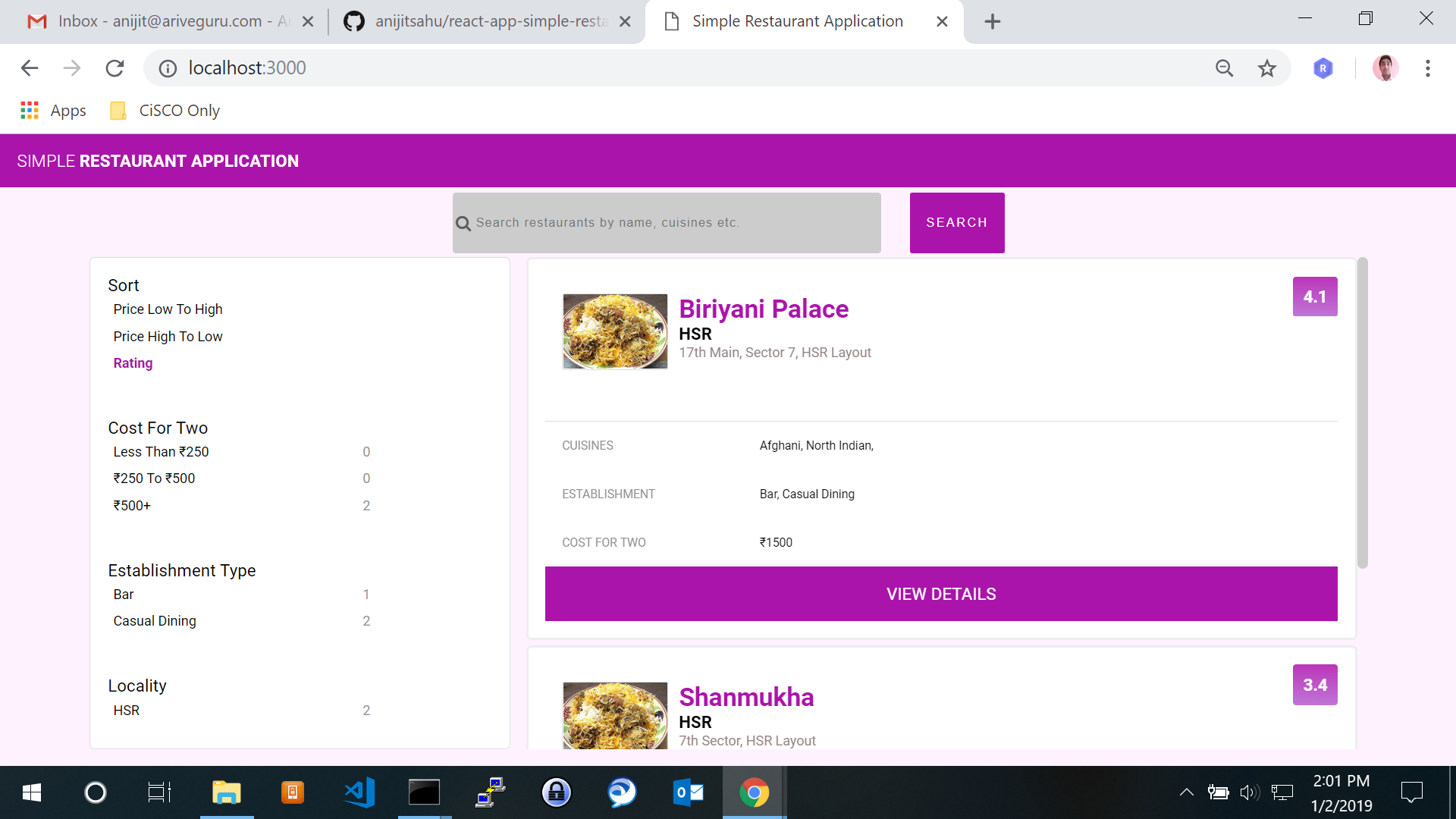Select Price High To Low sorting
This screenshot has width=1456, height=819.
(168, 337)
